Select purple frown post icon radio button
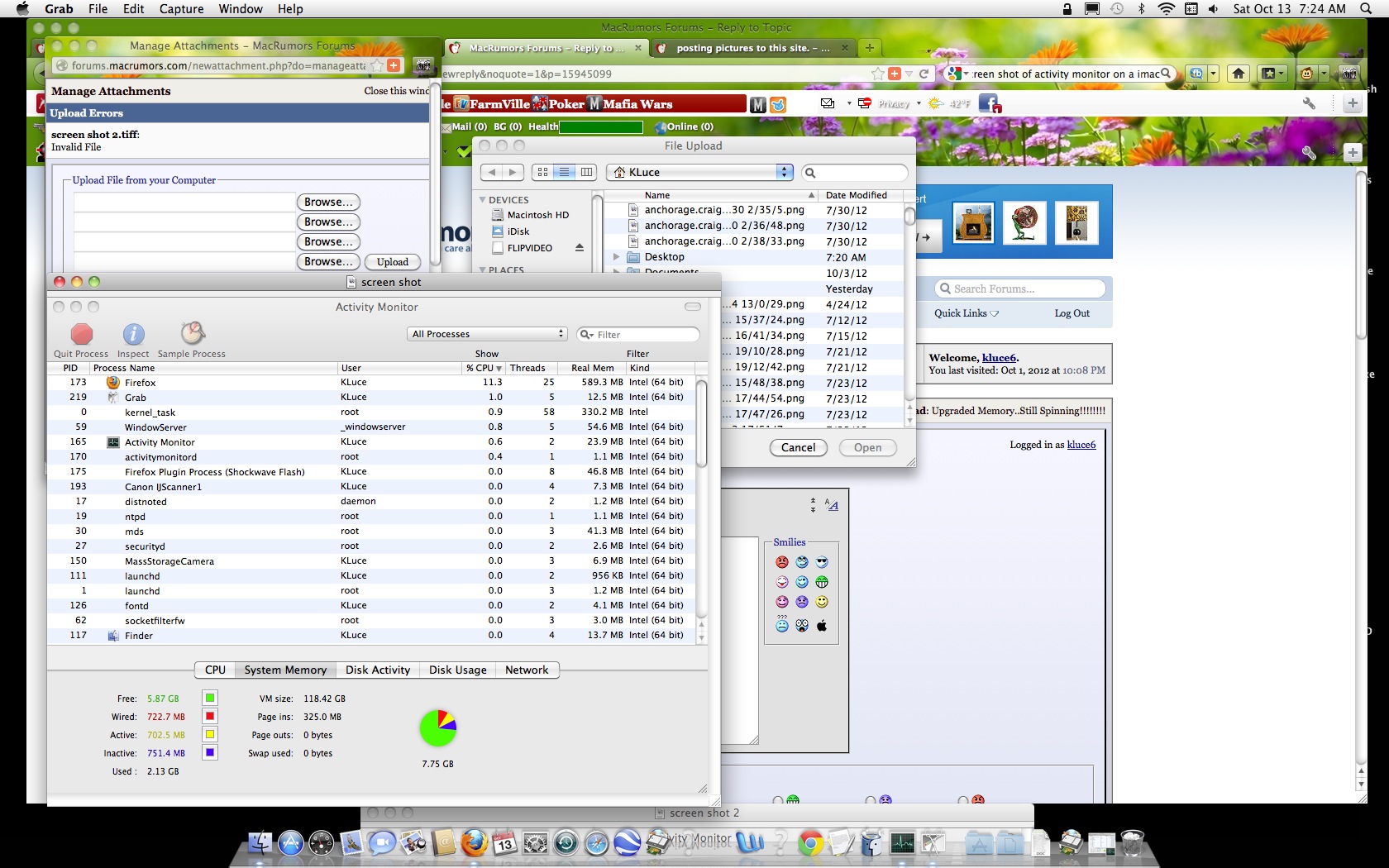The height and width of the screenshot is (868, 1389). (x=871, y=801)
